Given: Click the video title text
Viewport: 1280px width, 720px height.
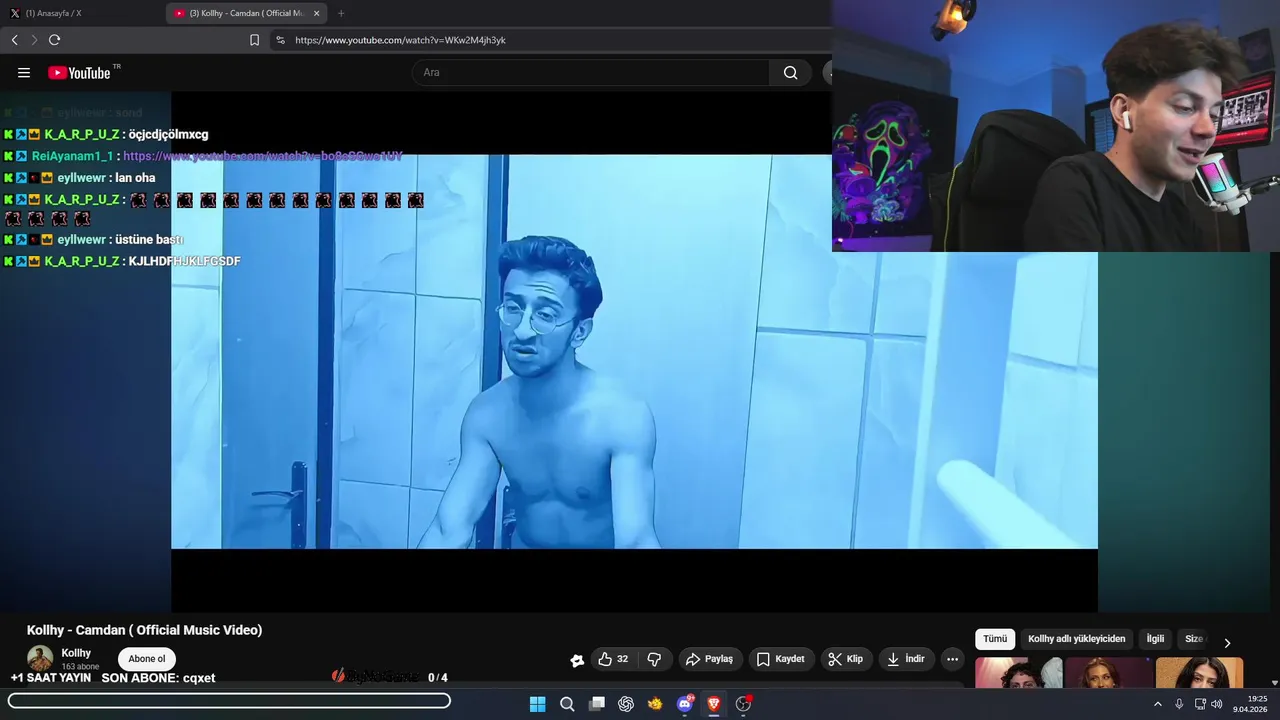Looking at the screenshot, I should [144, 630].
